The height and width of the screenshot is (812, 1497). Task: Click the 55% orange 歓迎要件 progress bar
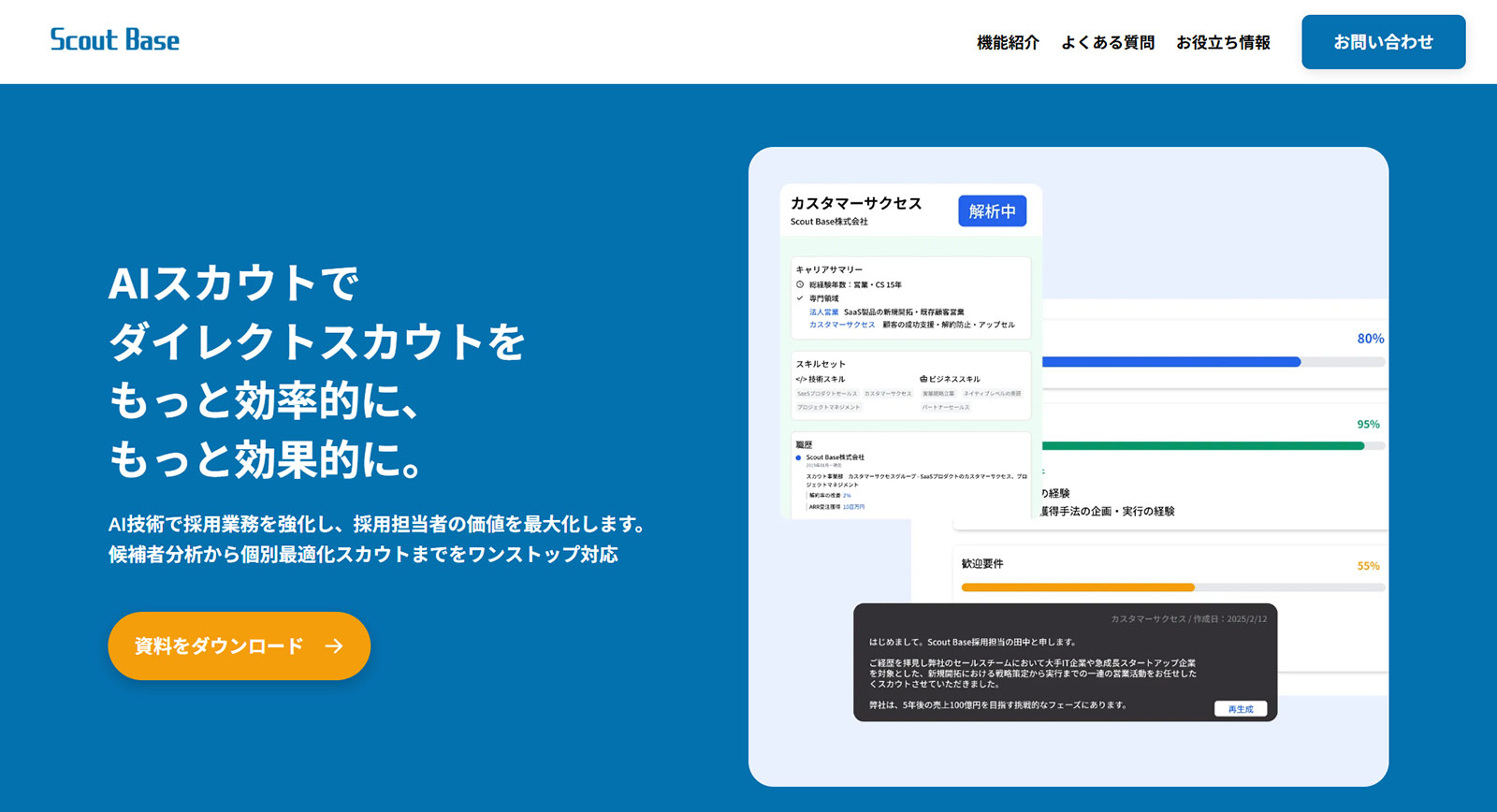(x=1173, y=587)
